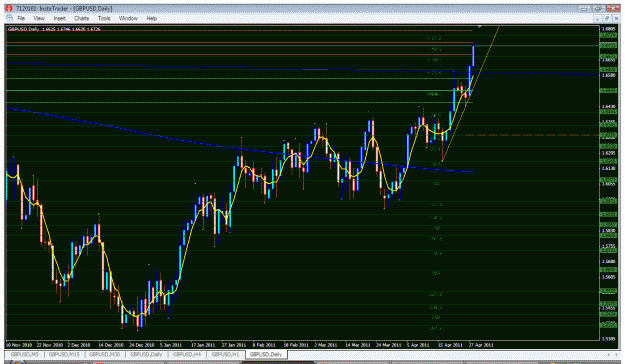
Task: Click the 8 Feb 2011 date label
Action: pyautogui.click(x=264, y=345)
